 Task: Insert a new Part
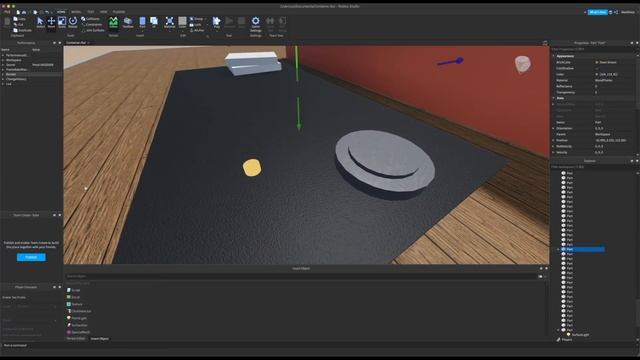coord(142,22)
